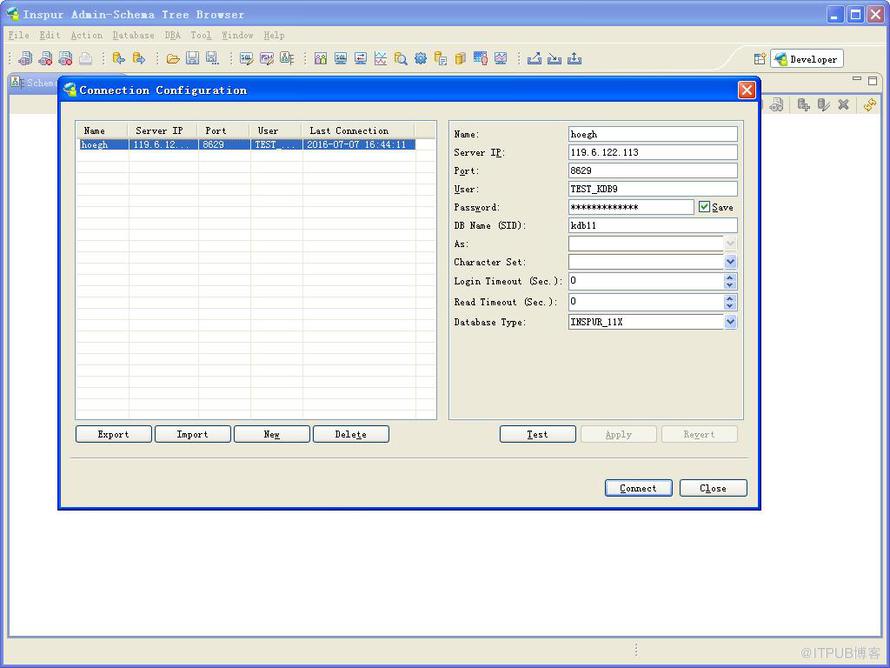890x668 pixels.
Task: Open the Tool menu
Action: [201, 35]
